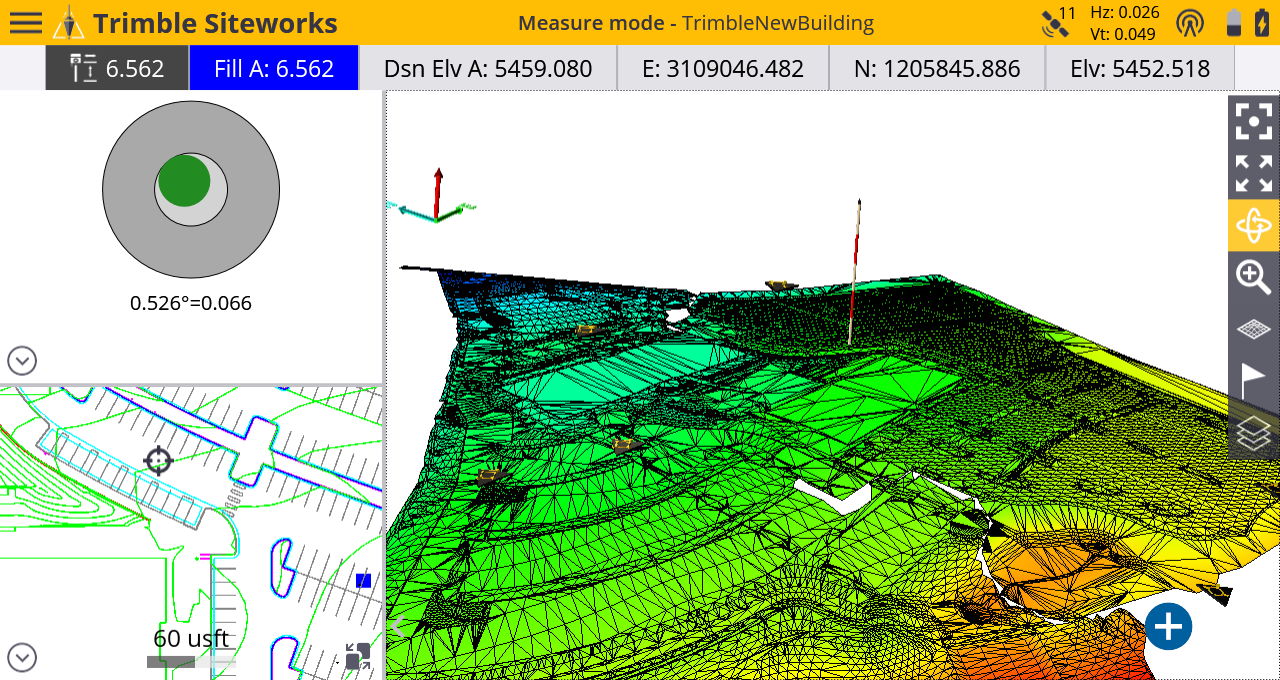
Task: Collapse the plan map panel chevron
Action: [x=22, y=657]
